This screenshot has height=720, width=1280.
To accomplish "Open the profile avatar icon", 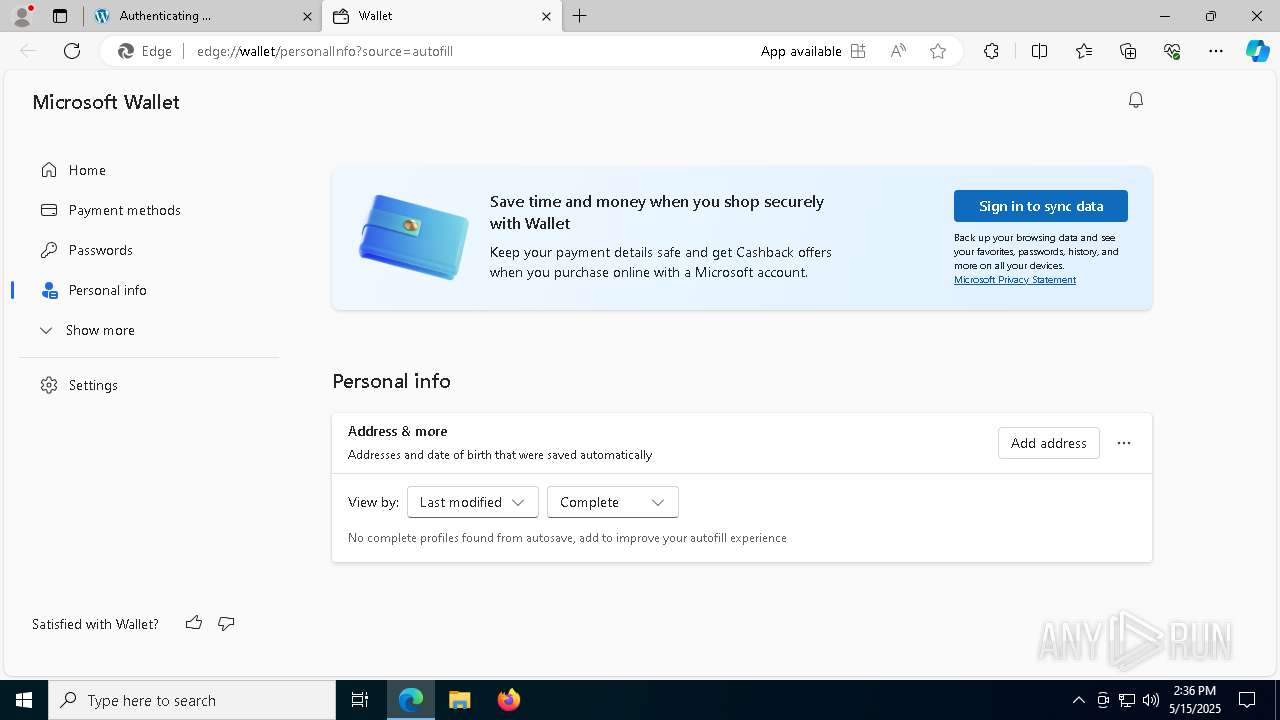I will 21,15.
